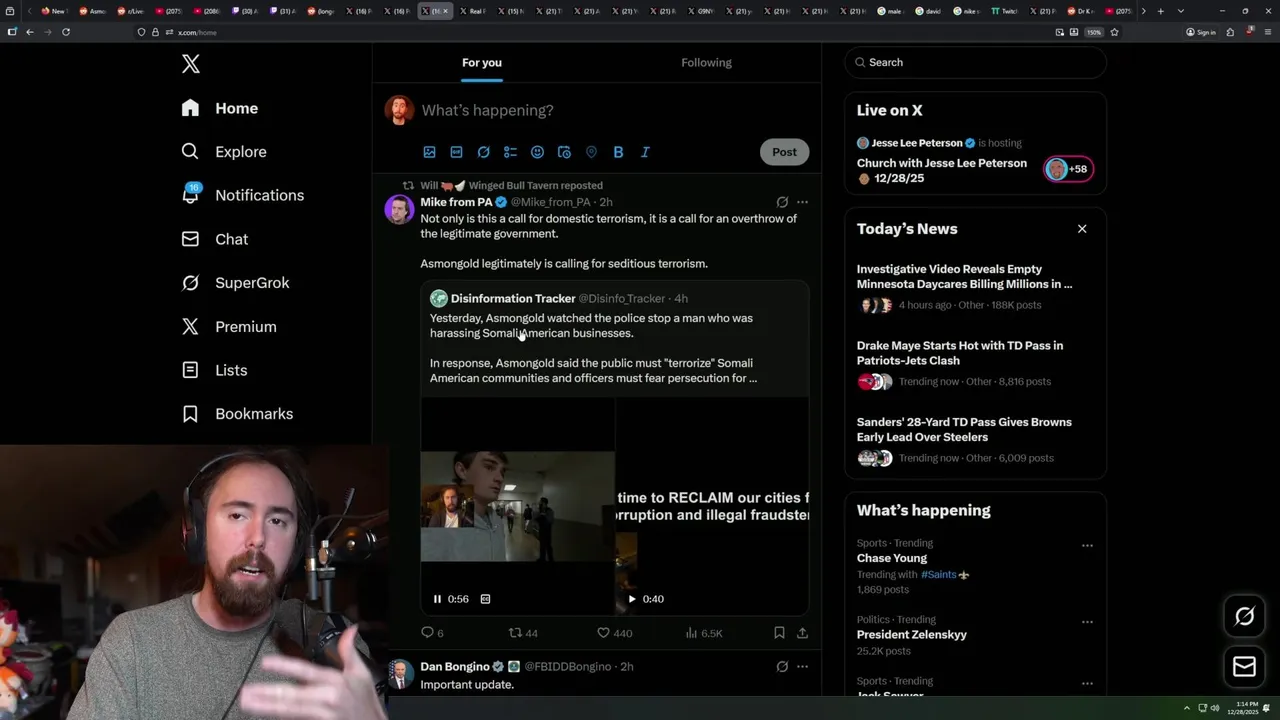Click the Post button
The height and width of the screenshot is (720, 1280).
pos(784,152)
